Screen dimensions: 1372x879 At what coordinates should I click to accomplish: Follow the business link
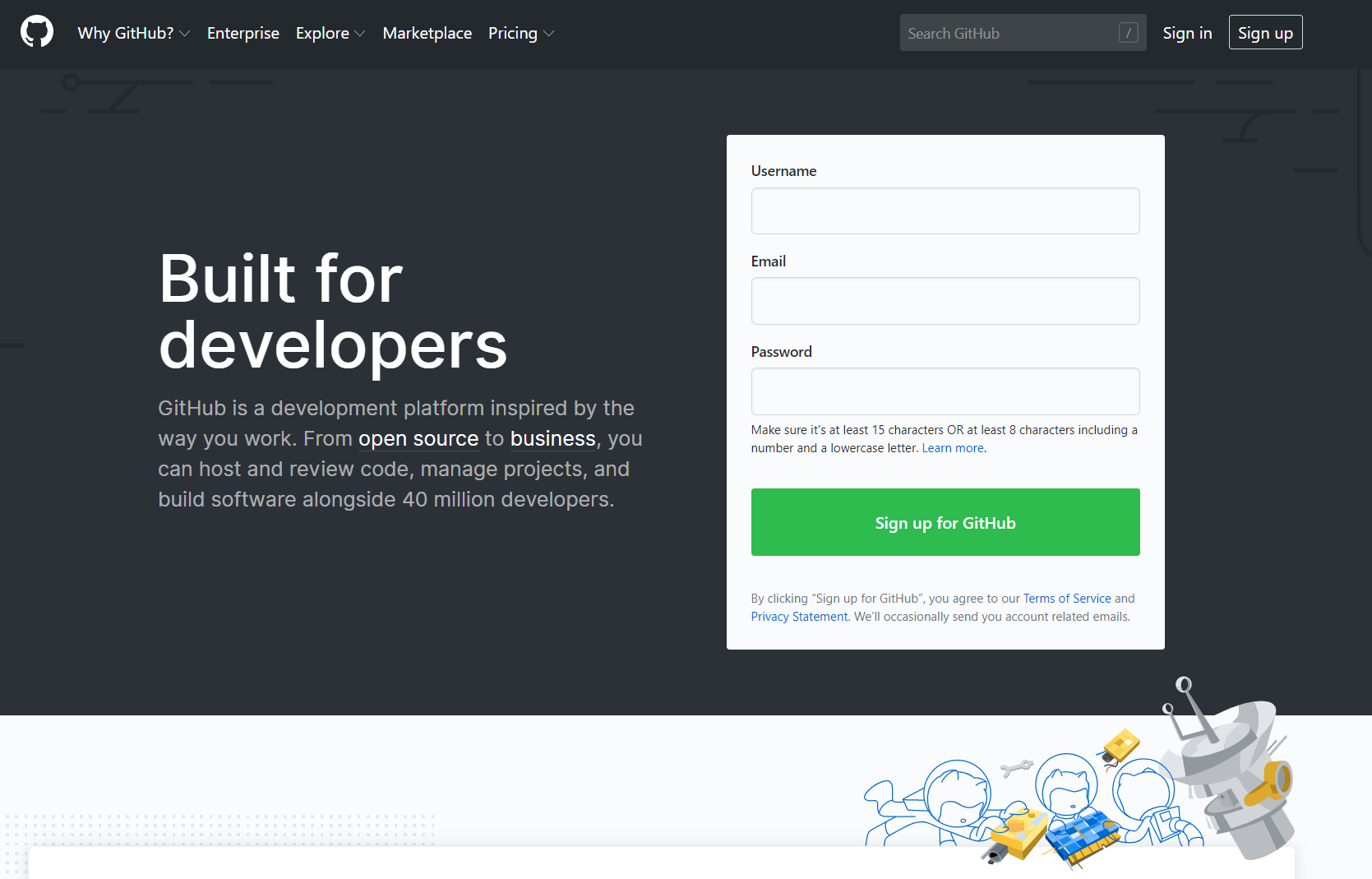[x=553, y=438]
